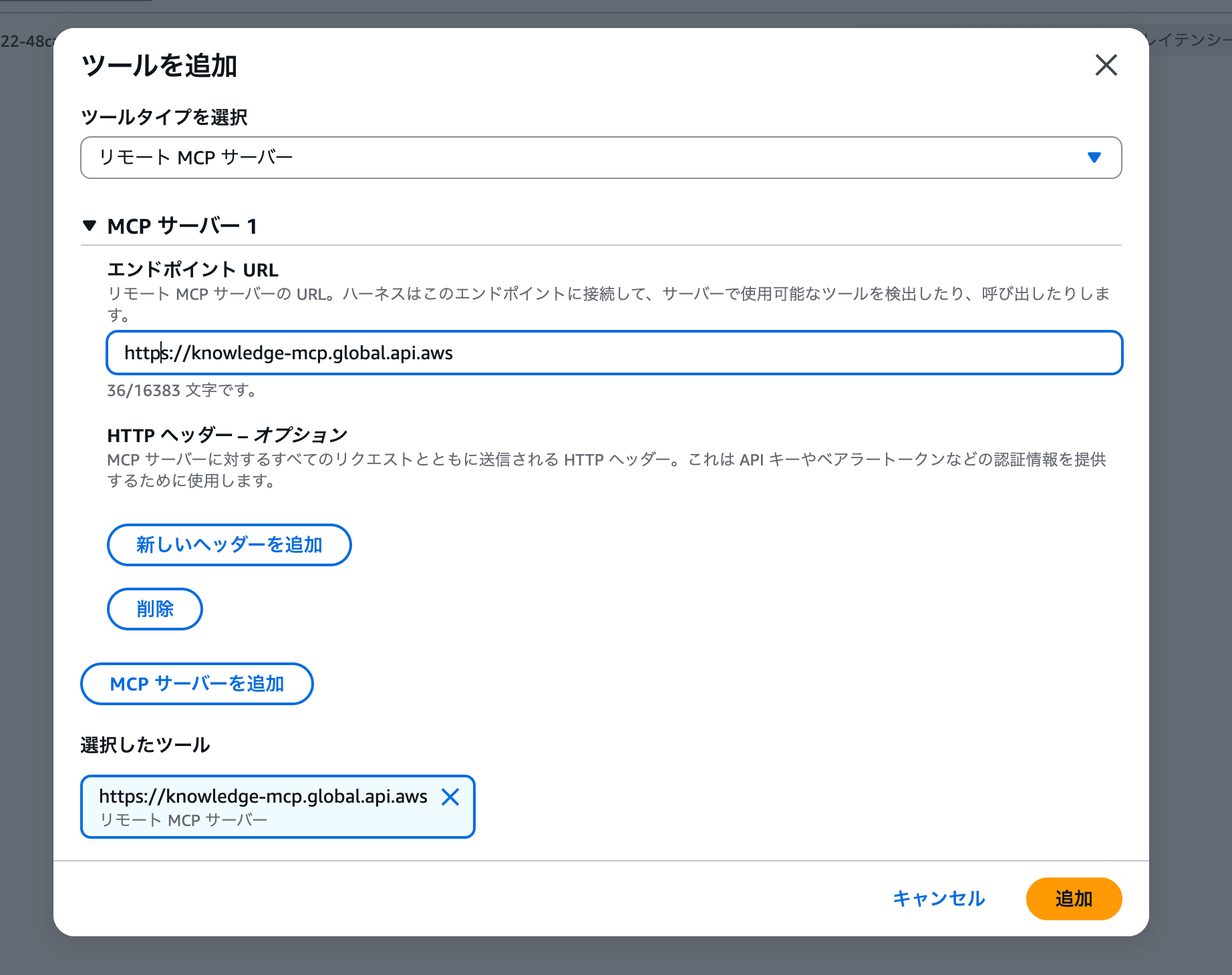Click 新しいヘッダーを追加 button
Image resolution: width=1232 pixels, height=975 pixels.
tap(229, 545)
